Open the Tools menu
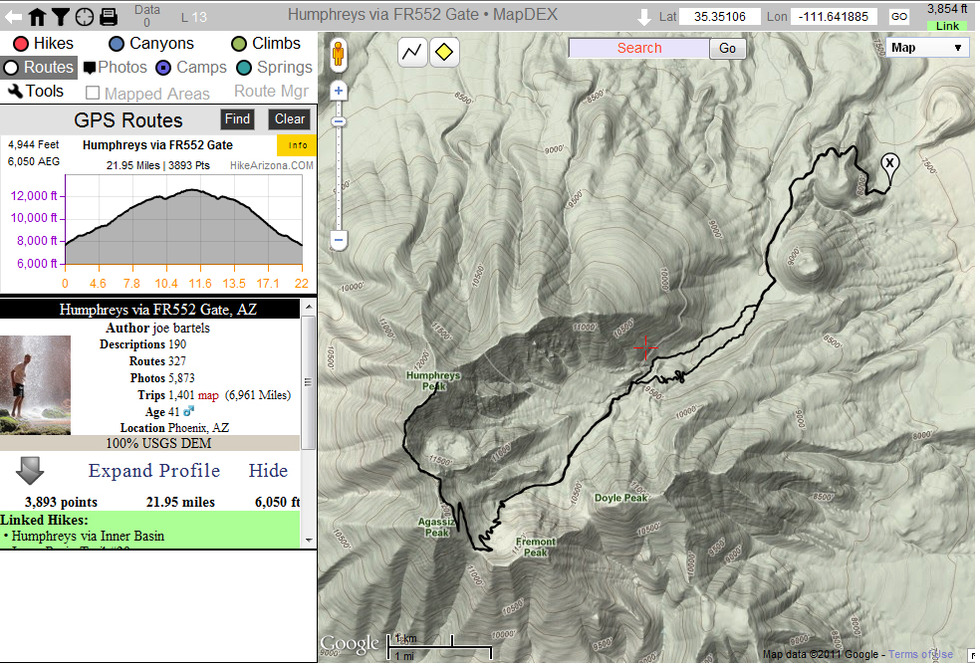The height and width of the screenshot is (666, 980). (36, 91)
